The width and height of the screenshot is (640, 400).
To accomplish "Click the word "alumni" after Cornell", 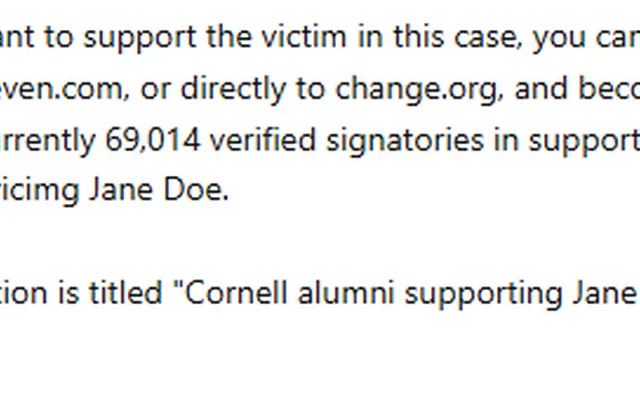I will pyautogui.click(x=346, y=293).
